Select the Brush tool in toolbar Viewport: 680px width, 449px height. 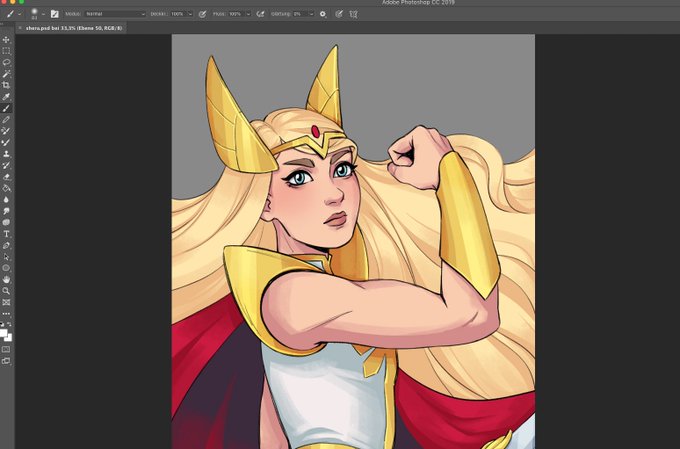pyautogui.click(x=6, y=108)
